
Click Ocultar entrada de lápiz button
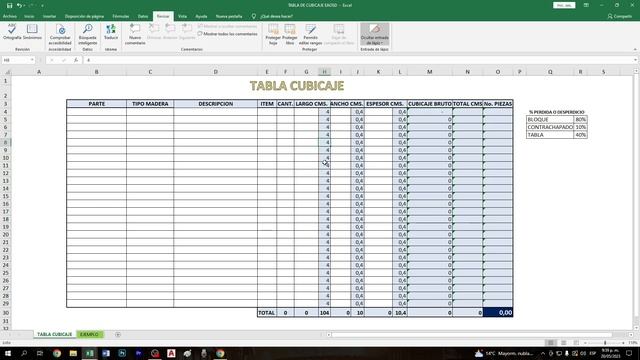coord(374,34)
